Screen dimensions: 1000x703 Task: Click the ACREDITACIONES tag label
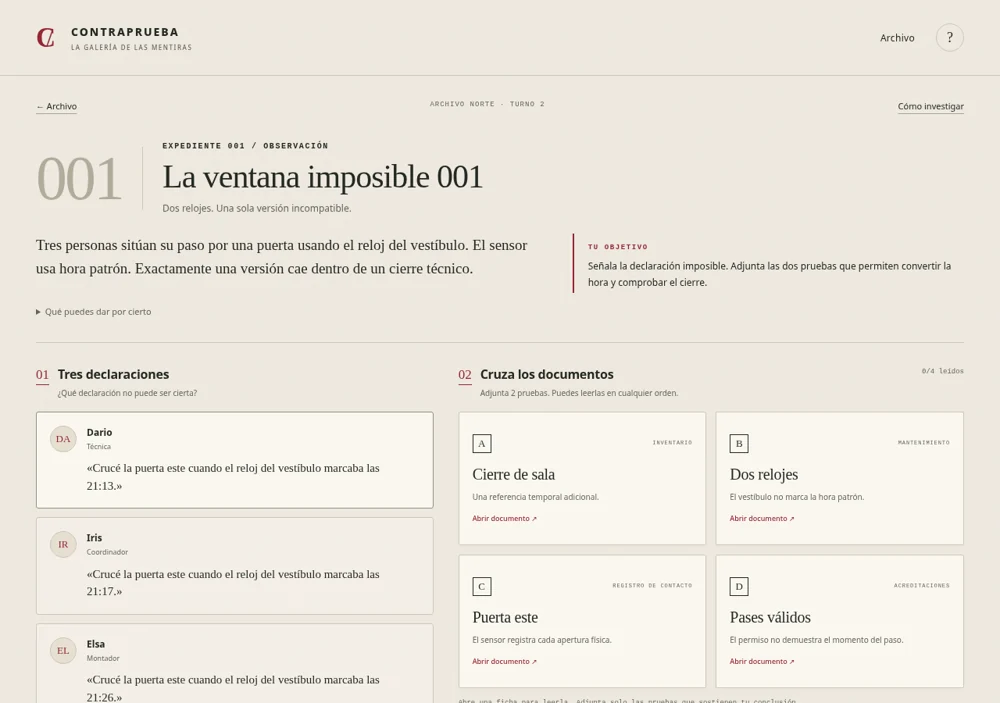click(922, 585)
